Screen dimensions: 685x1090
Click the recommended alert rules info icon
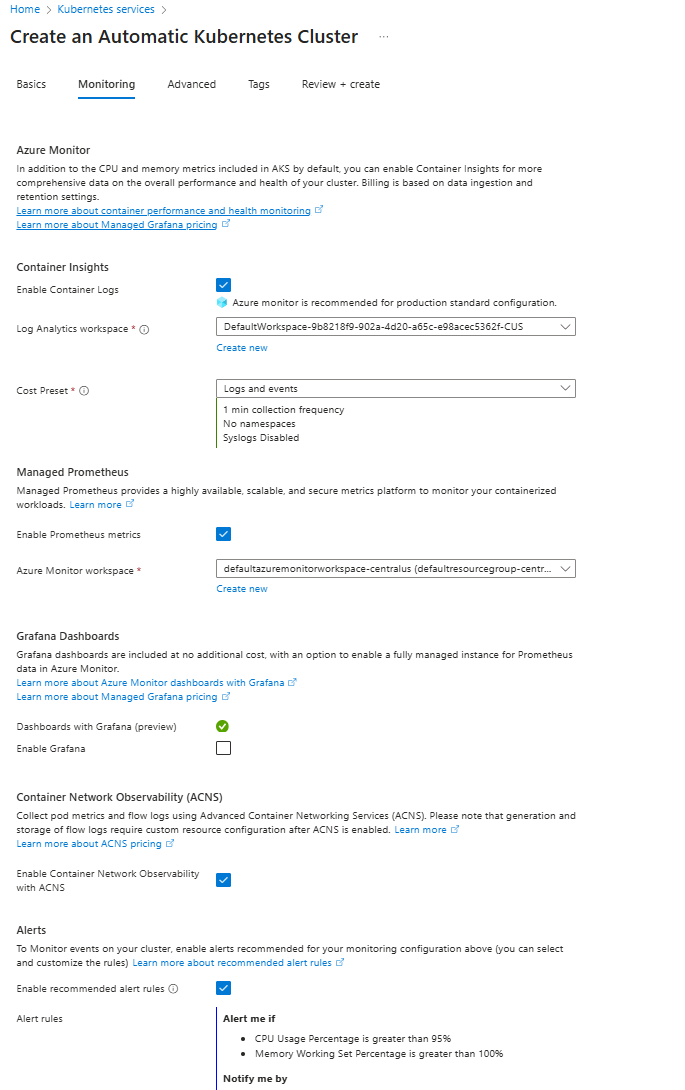coord(173,987)
